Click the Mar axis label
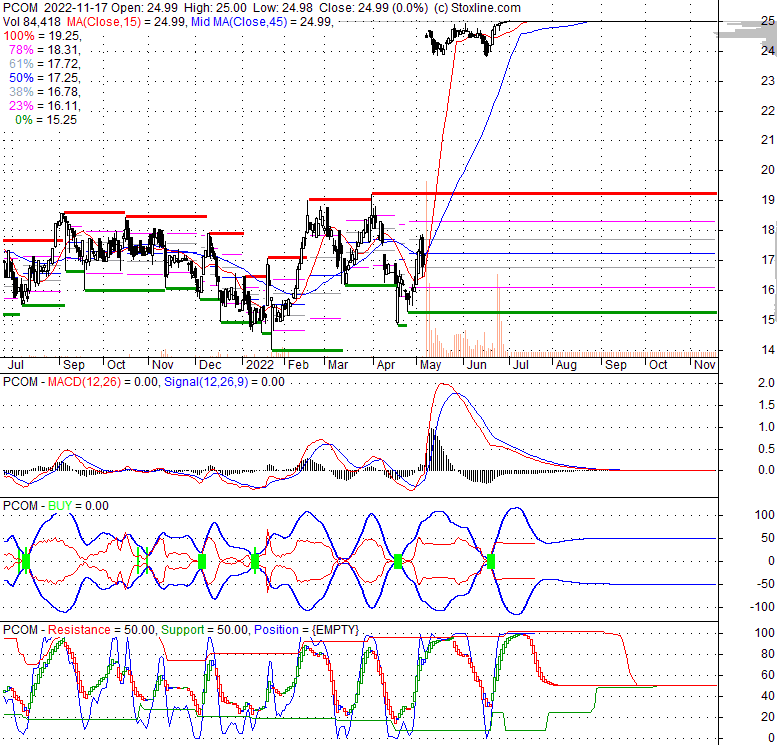Viewport: 778px width, 746px height. (x=338, y=365)
